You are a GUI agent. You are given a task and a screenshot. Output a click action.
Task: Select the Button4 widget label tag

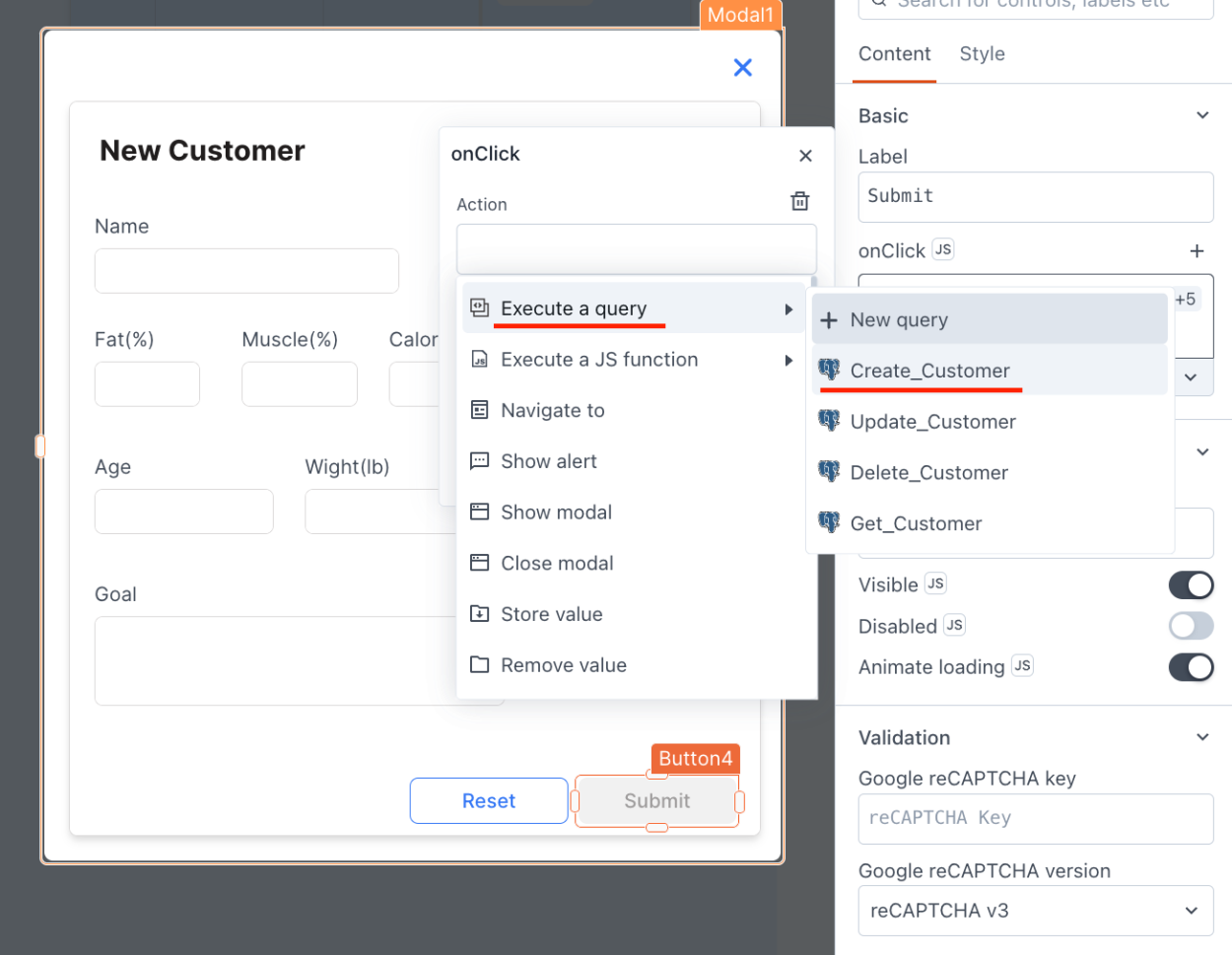tap(696, 759)
